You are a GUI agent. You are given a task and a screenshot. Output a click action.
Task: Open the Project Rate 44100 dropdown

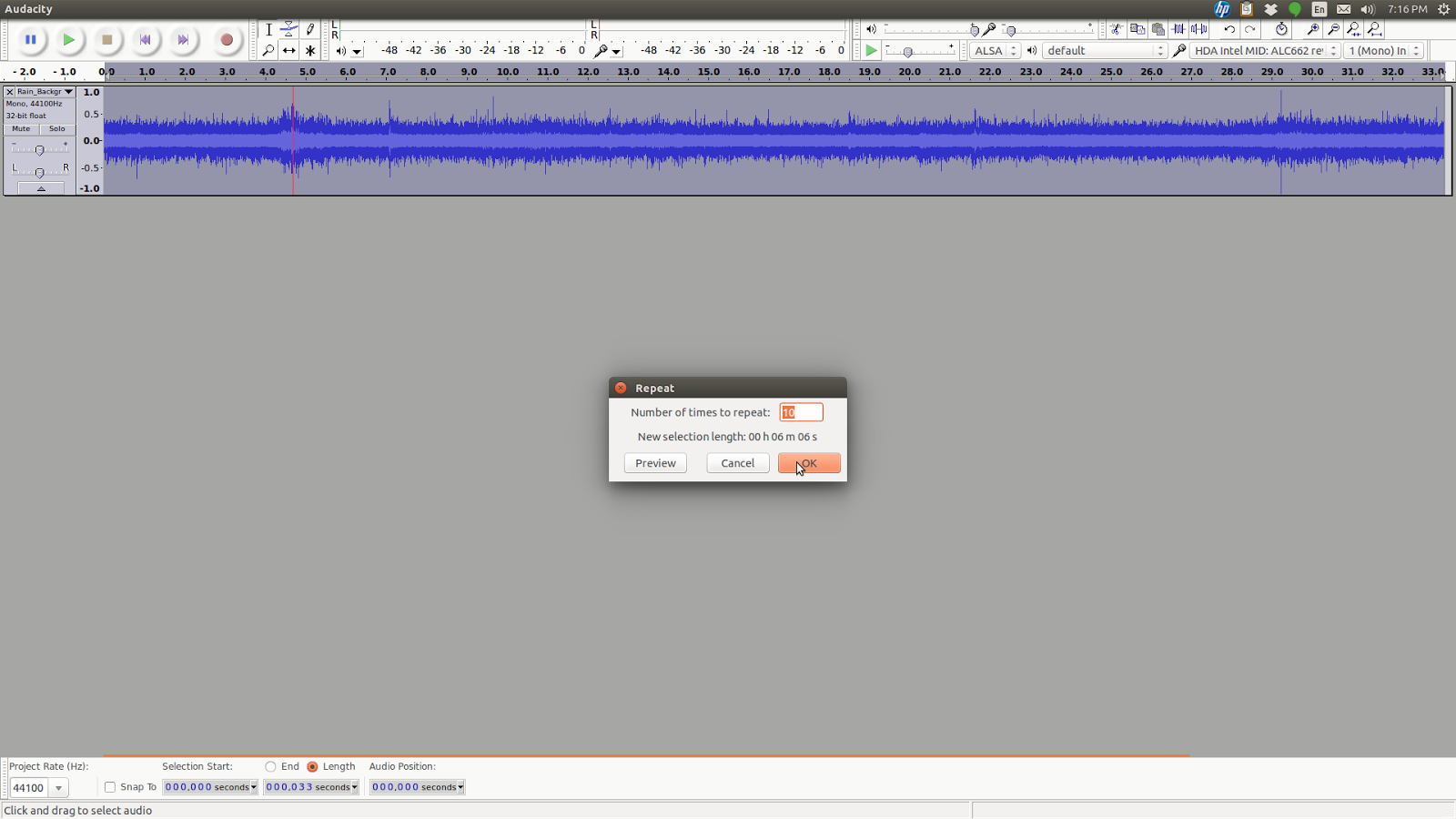click(x=58, y=788)
